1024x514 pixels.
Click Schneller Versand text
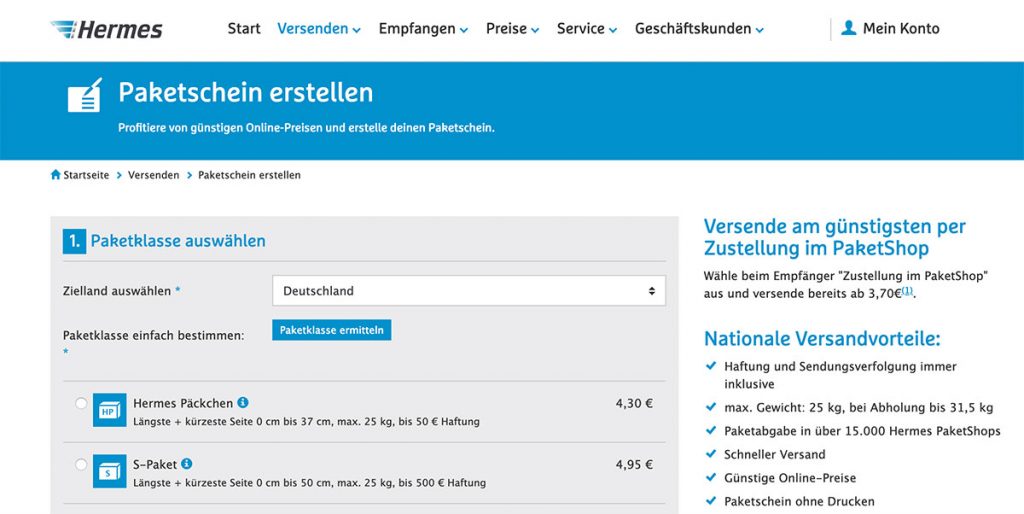coord(775,454)
